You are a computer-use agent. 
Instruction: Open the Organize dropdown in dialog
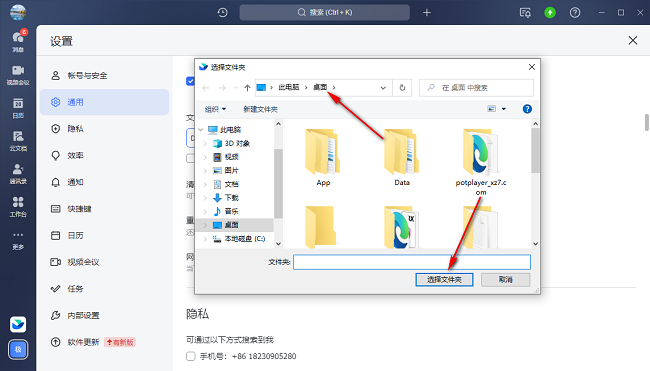pos(215,109)
